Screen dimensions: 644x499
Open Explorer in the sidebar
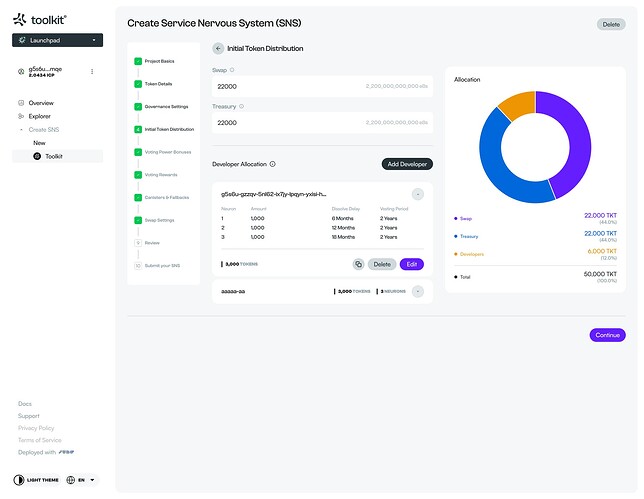39,116
